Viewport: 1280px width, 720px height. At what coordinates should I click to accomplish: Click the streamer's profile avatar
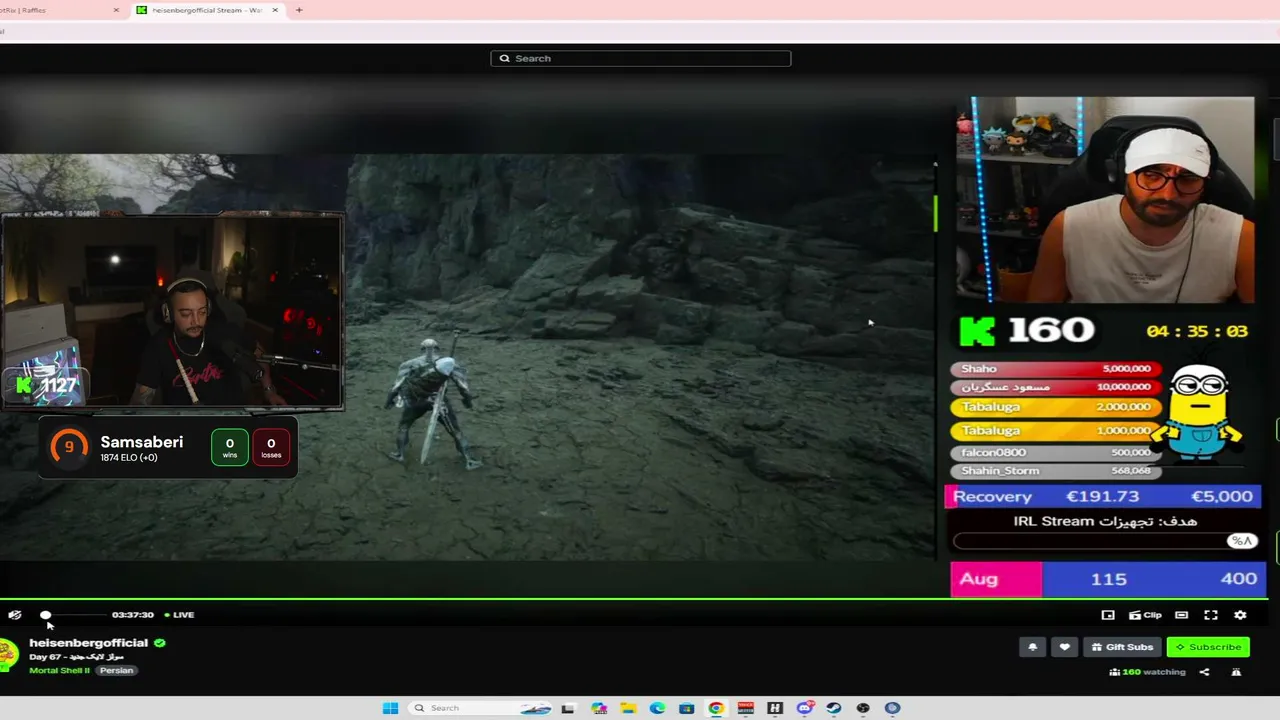coord(8,655)
